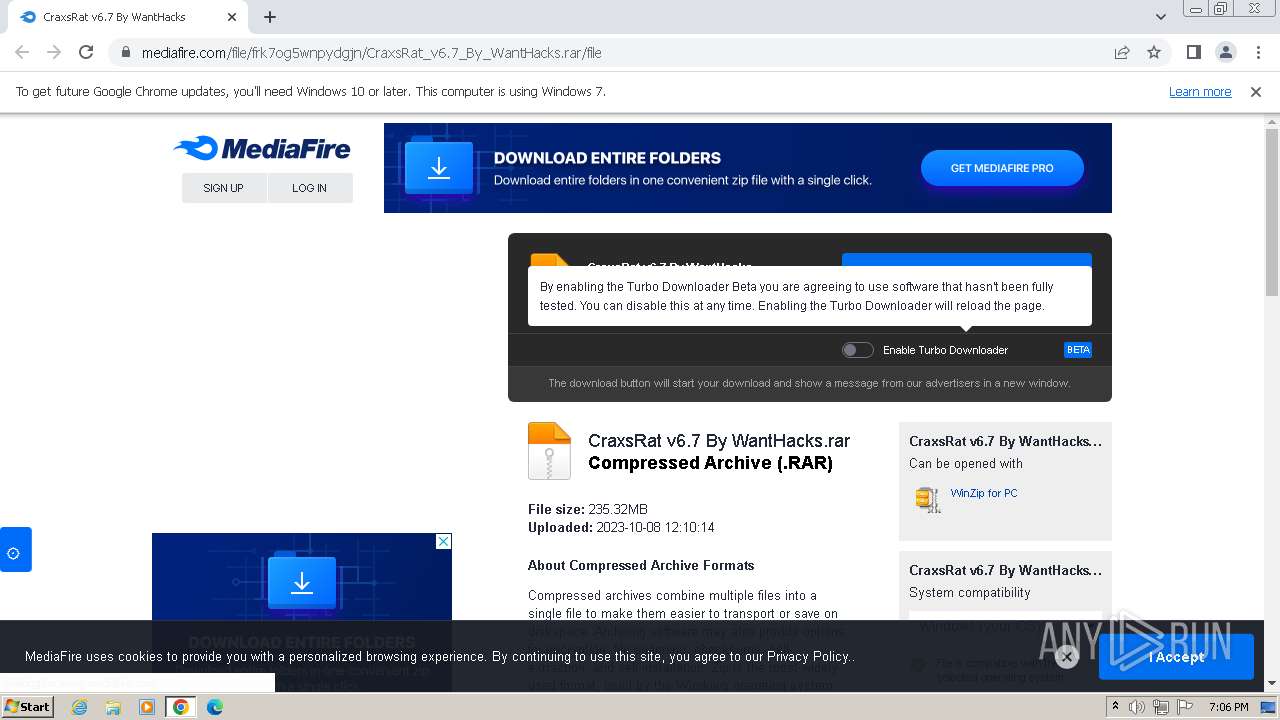The height and width of the screenshot is (720, 1280).
Task: Reload the MediaFire page
Action: coord(86,53)
